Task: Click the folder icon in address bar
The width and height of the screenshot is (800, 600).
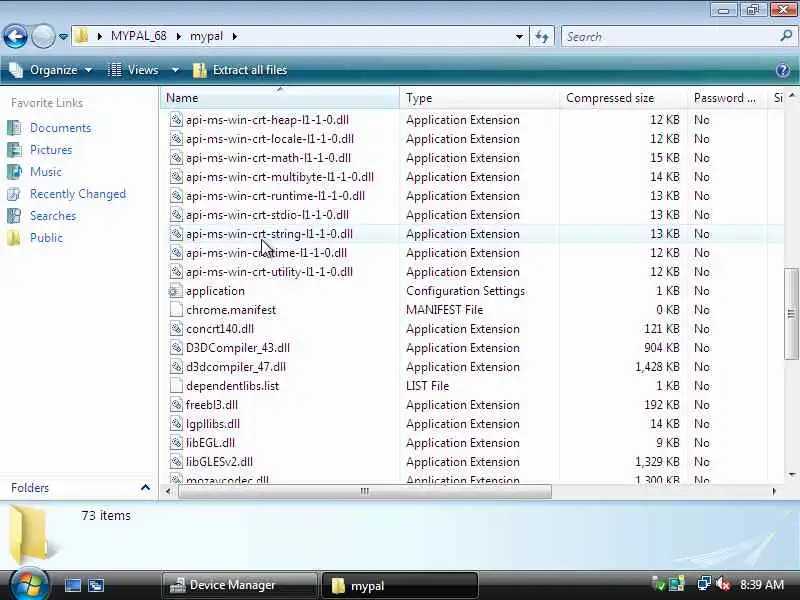Action: click(x=81, y=36)
